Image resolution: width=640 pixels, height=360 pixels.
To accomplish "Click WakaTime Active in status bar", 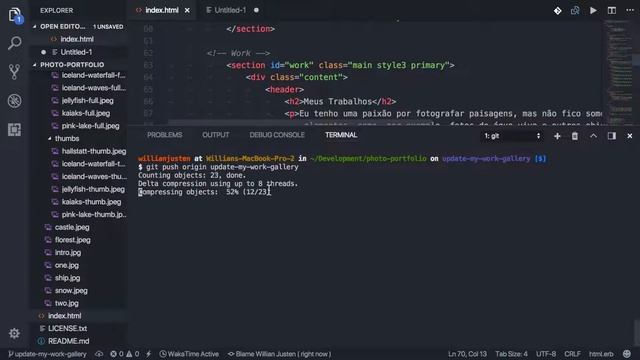I will 189,354.
